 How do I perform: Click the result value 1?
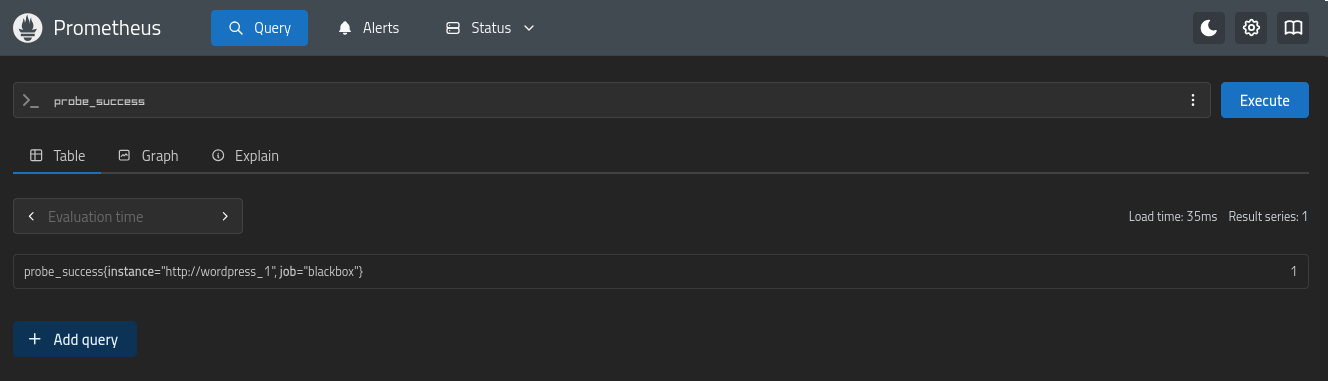pos(1293,271)
